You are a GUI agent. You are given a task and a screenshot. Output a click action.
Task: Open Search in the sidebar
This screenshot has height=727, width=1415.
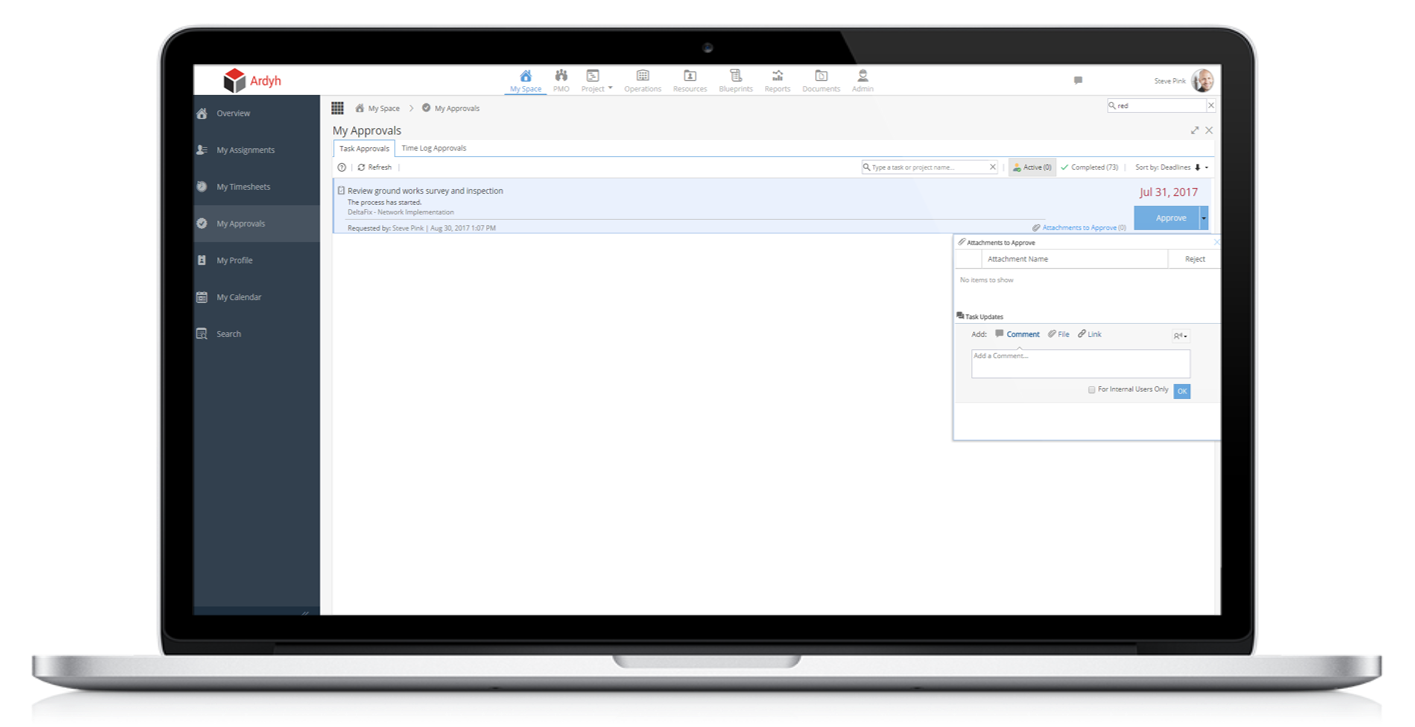tap(256, 334)
